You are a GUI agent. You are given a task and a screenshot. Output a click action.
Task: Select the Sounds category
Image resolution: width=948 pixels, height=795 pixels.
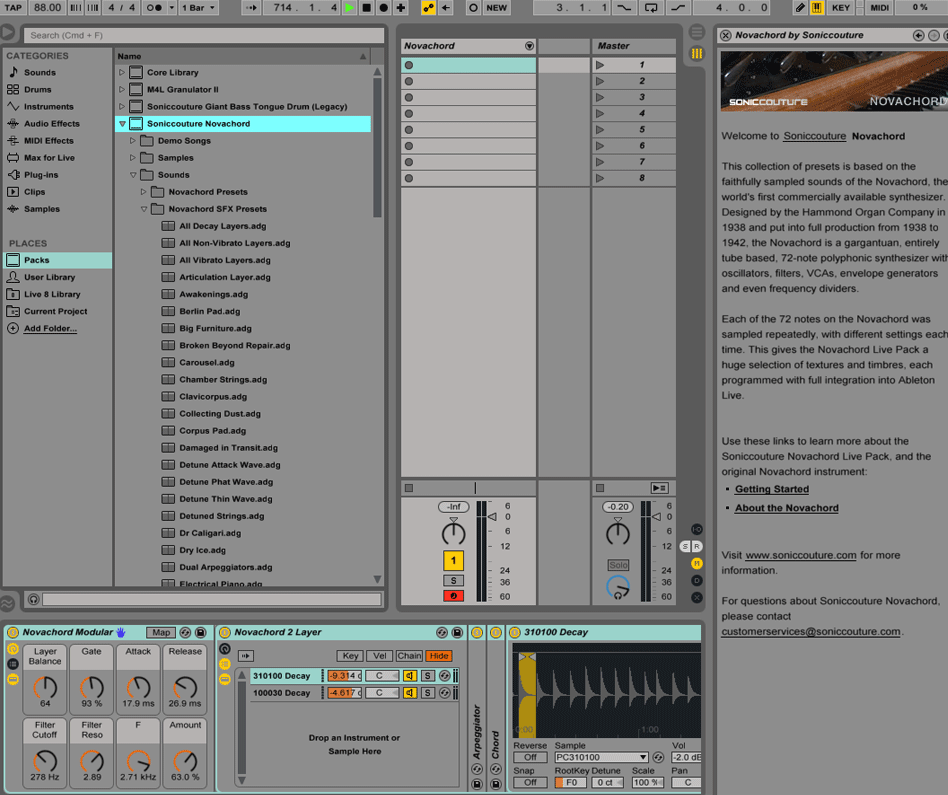[x=40, y=72]
